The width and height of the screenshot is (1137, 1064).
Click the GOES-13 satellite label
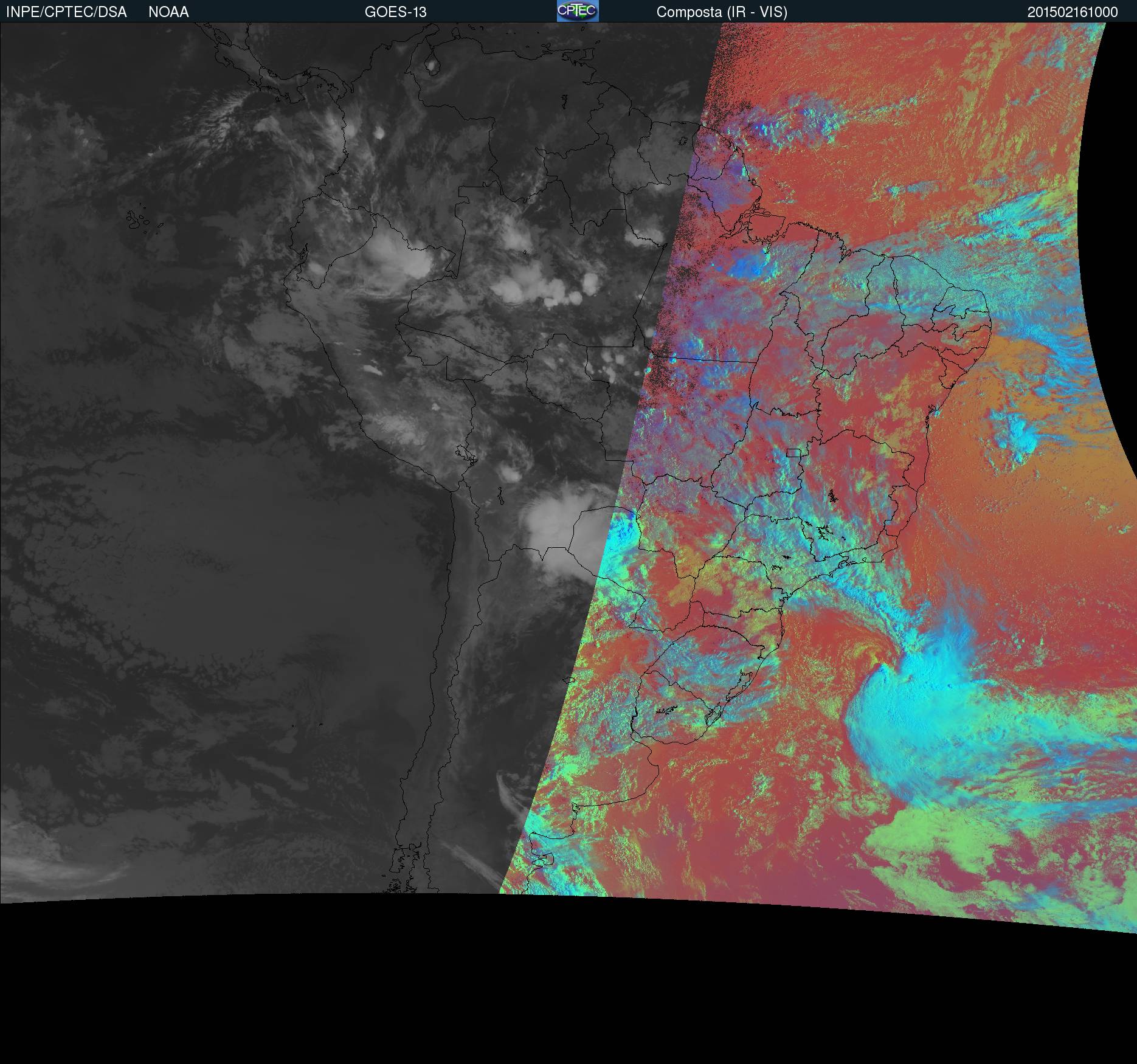[396, 12]
